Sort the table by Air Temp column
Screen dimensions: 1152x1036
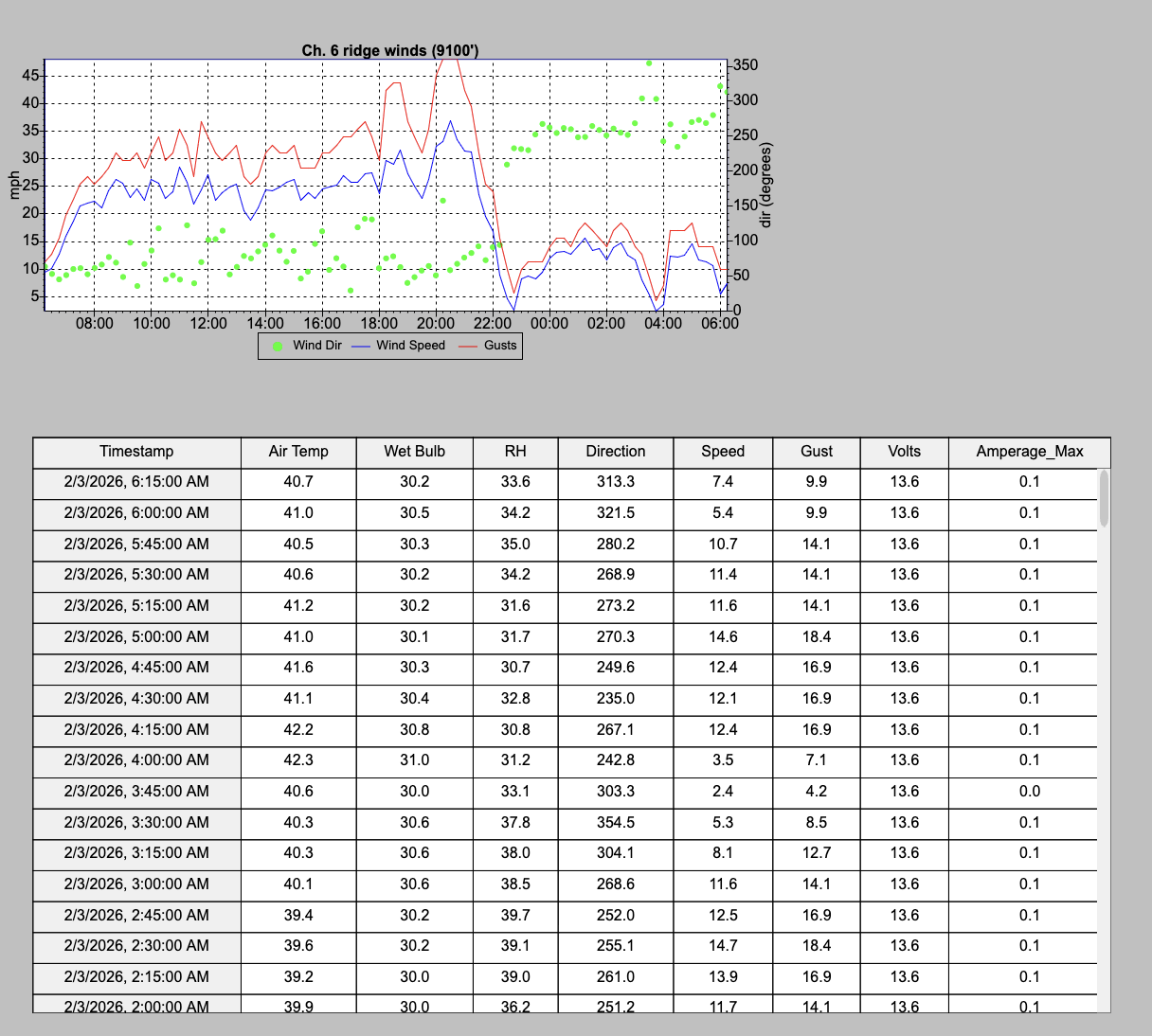coord(298,452)
